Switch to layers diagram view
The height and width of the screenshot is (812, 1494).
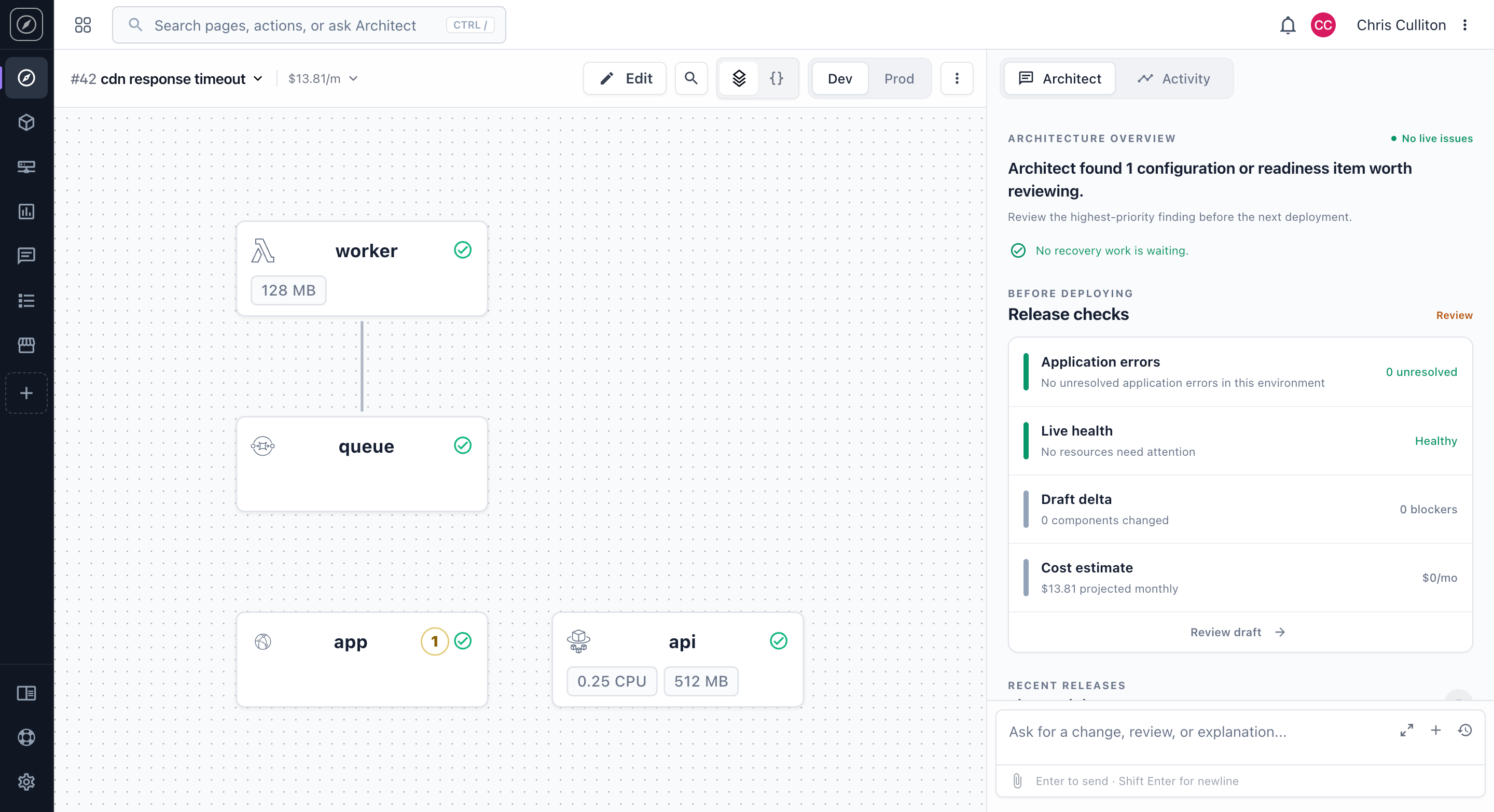[739, 78]
